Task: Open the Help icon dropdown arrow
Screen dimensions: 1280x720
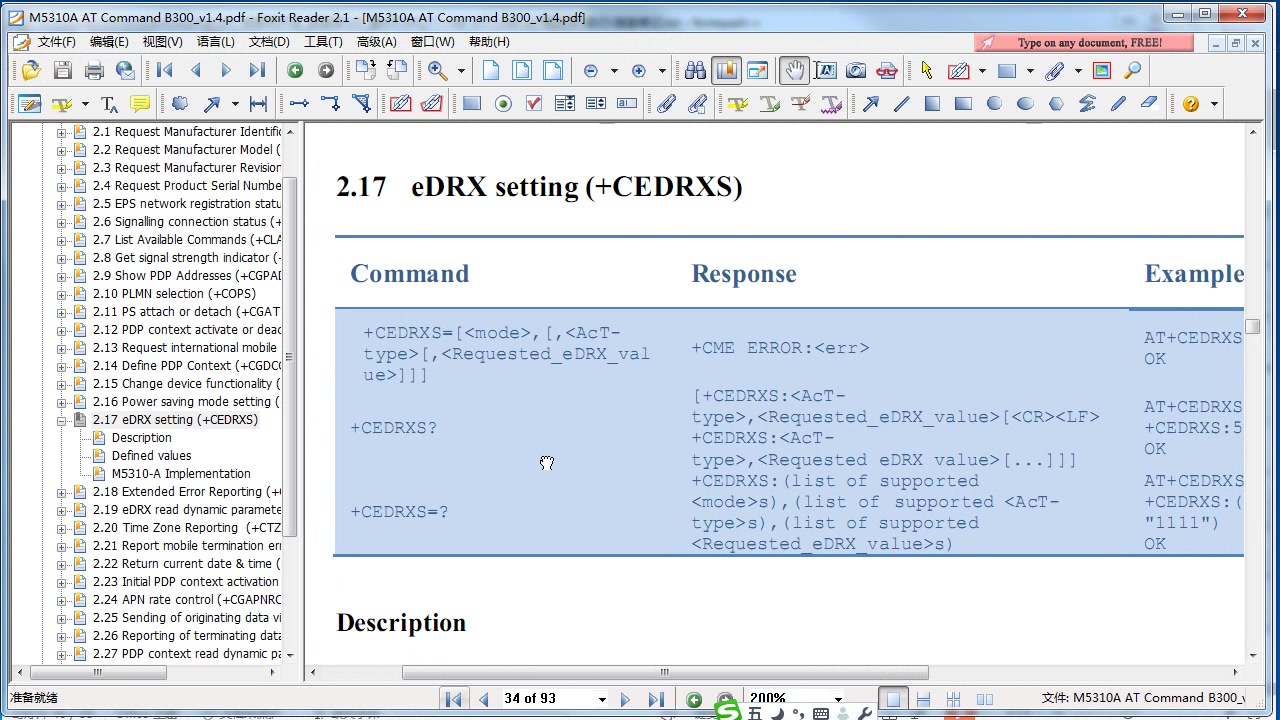Action: tap(1214, 104)
